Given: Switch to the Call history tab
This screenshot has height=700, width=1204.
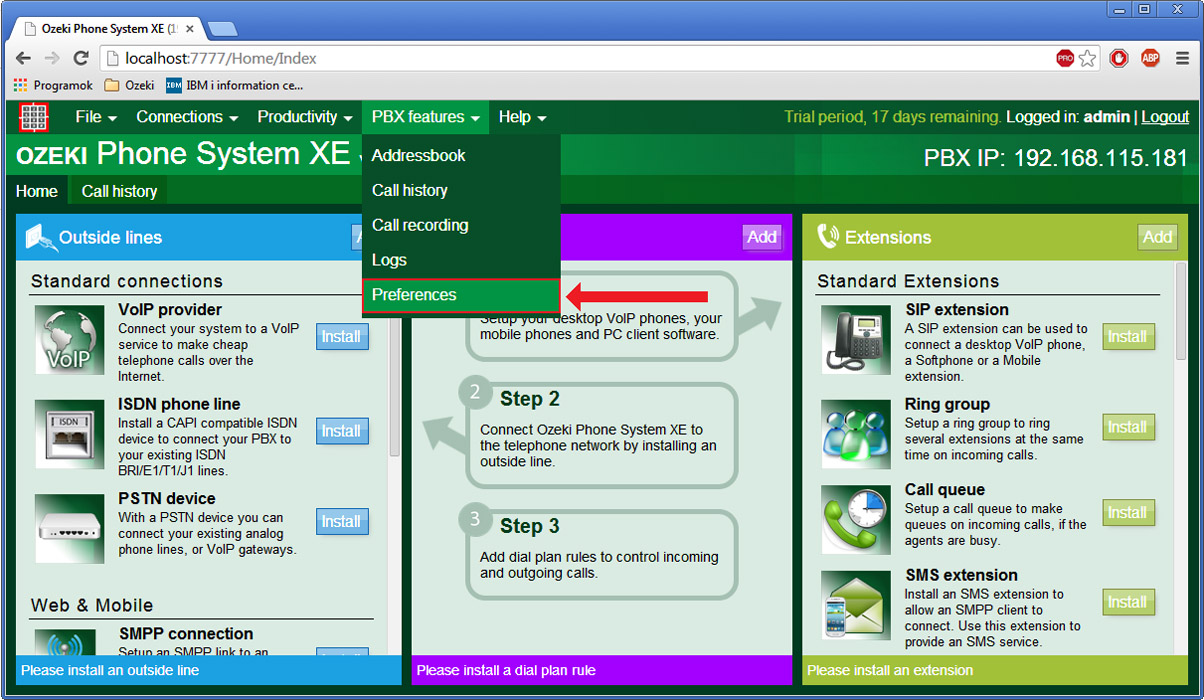Looking at the screenshot, I should click(119, 191).
